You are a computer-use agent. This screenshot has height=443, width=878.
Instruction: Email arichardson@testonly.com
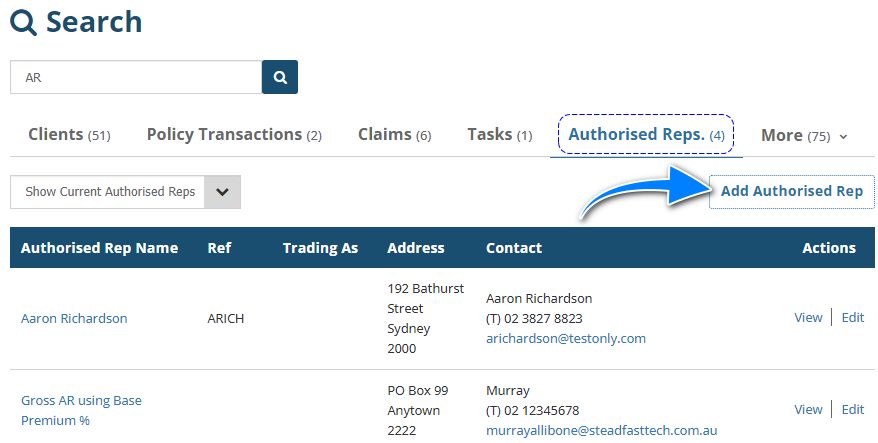click(x=566, y=339)
